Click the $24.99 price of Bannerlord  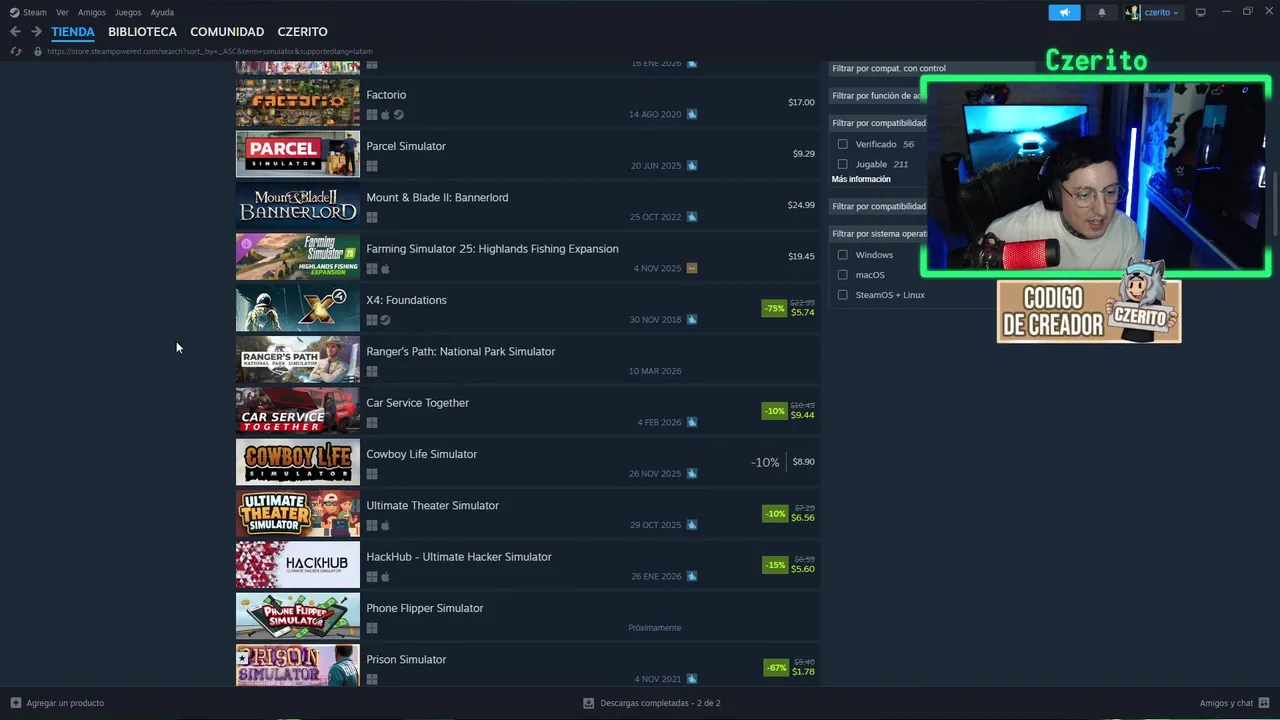tap(801, 205)
